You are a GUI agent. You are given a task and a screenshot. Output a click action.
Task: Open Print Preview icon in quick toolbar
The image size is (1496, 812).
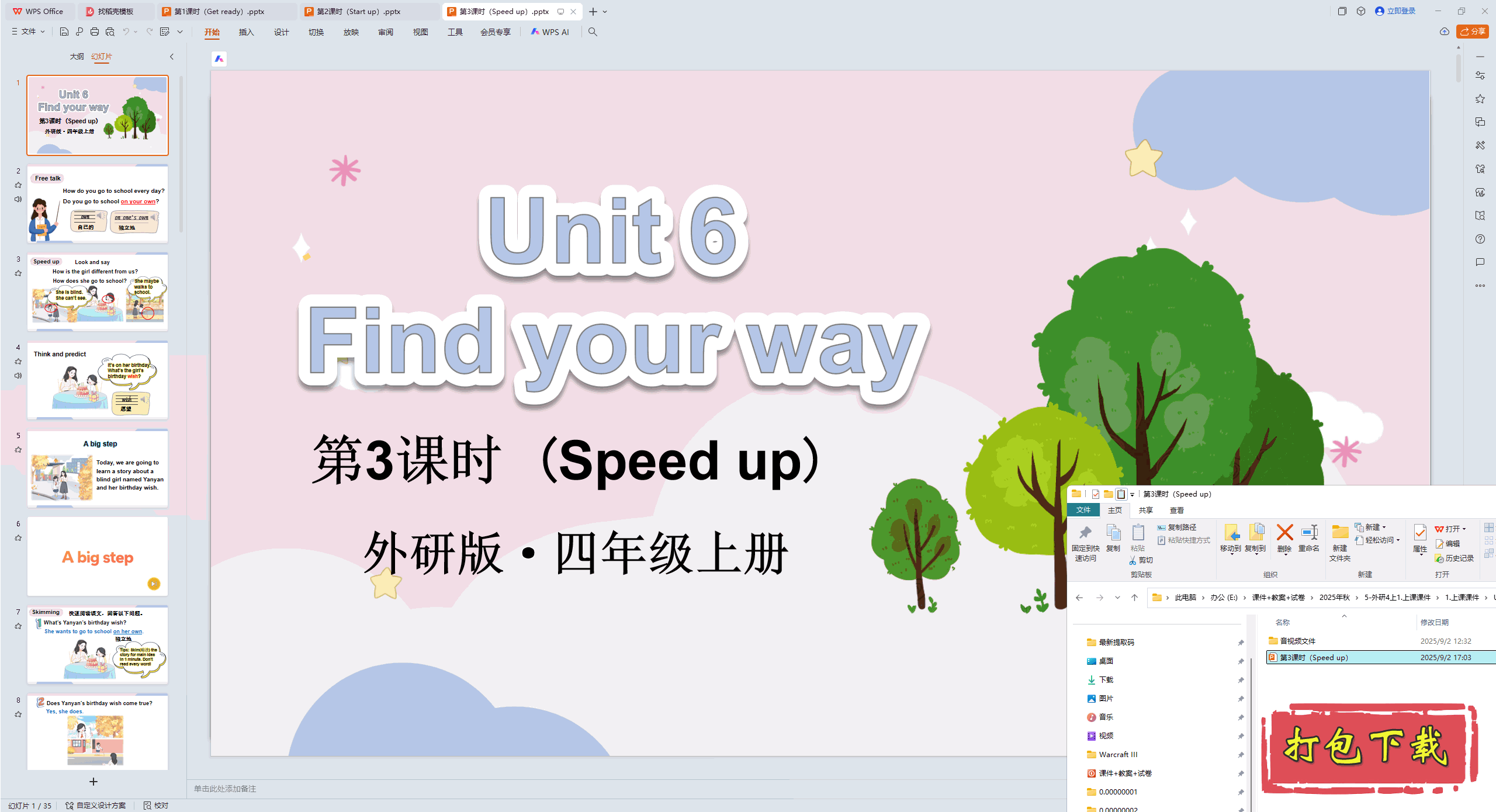110,32
